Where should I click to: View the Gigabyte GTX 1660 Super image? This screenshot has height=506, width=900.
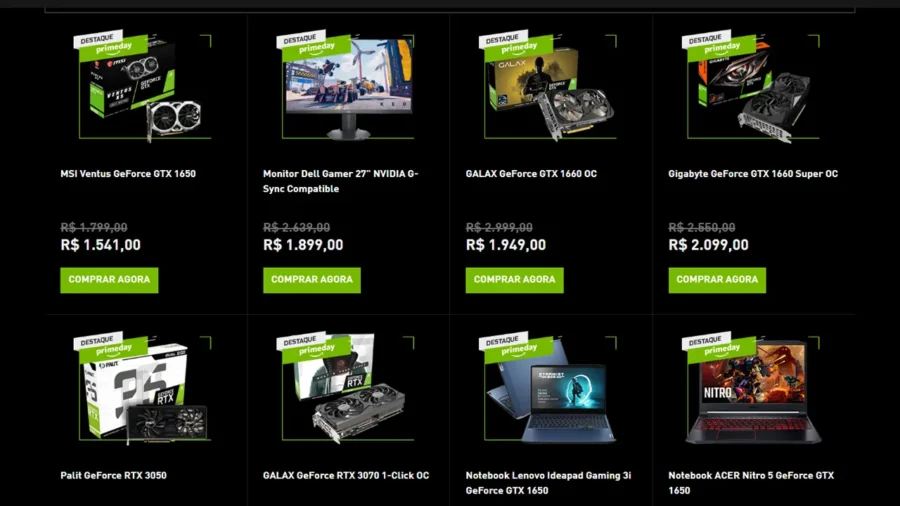751,86
